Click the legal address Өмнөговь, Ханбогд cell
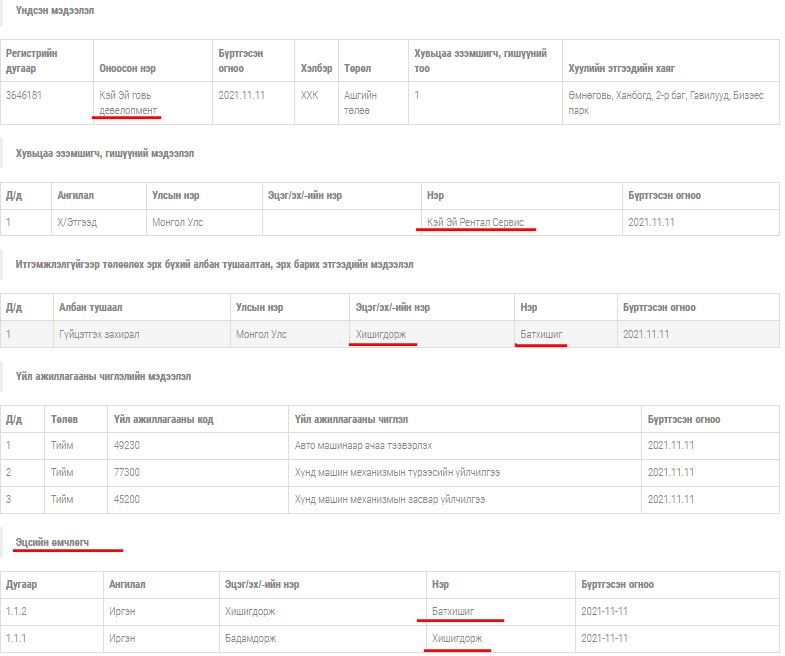Viewport: 785px width, 656px height. [665, 102]
